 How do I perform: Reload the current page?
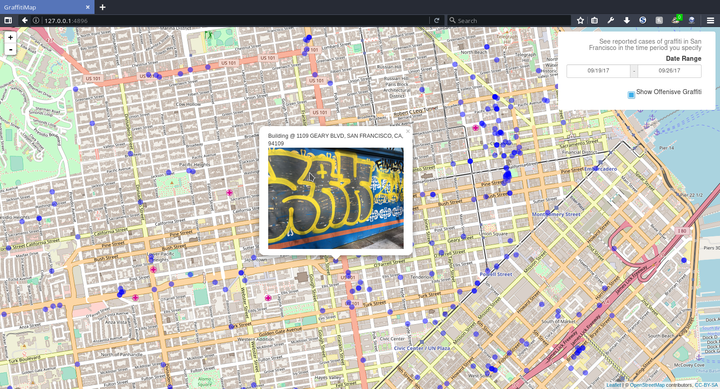(437, 20)
